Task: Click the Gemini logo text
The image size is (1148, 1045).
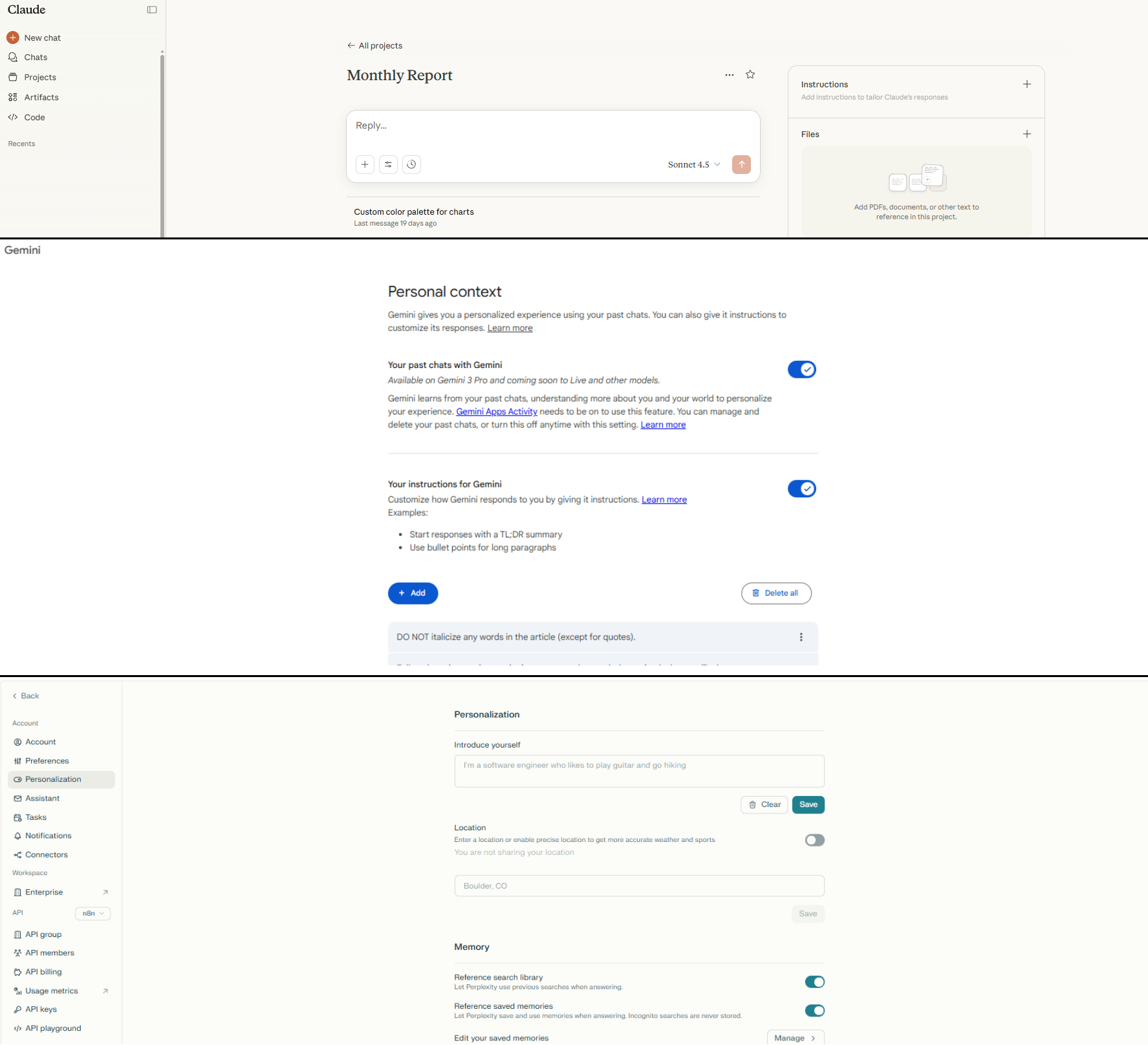Action: click(x=23, y=251)
